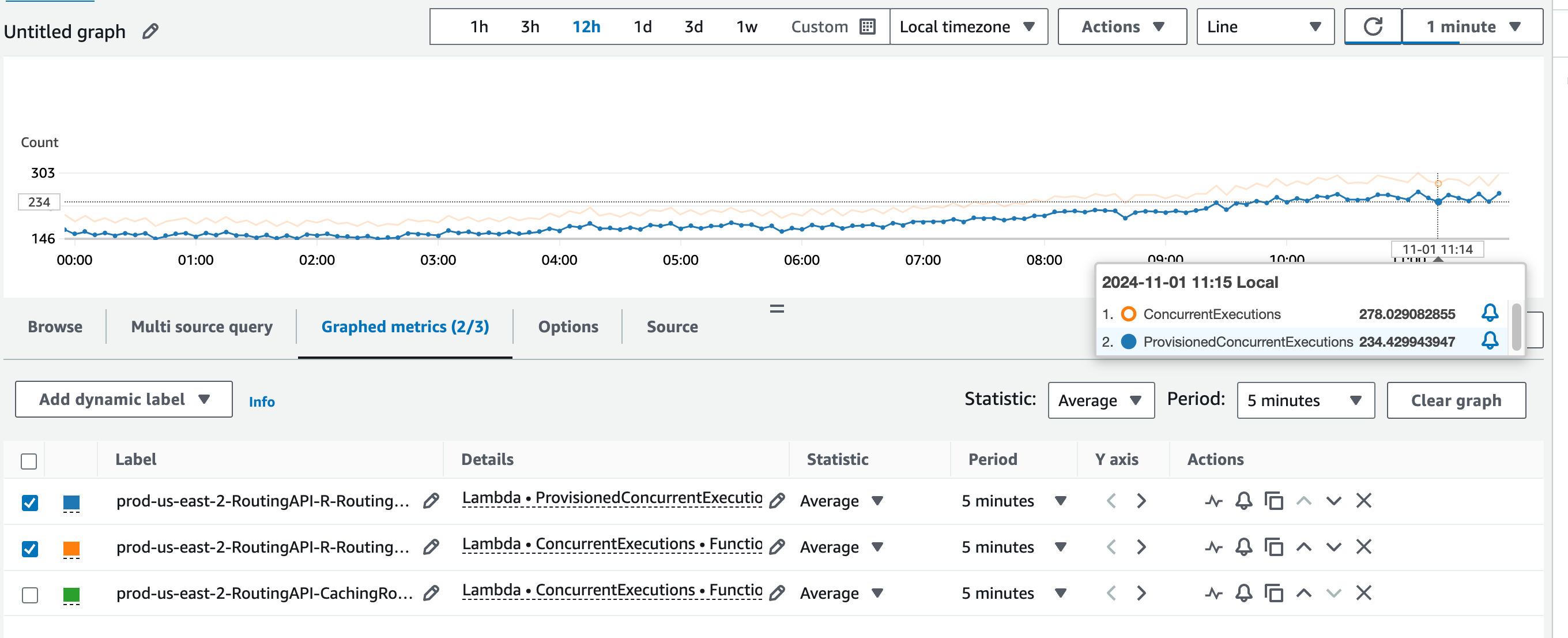The image size is (1568, 638).
Task: Click the tooltip scrollbar
Action: pyautogui.click(x=1516, y=327)
